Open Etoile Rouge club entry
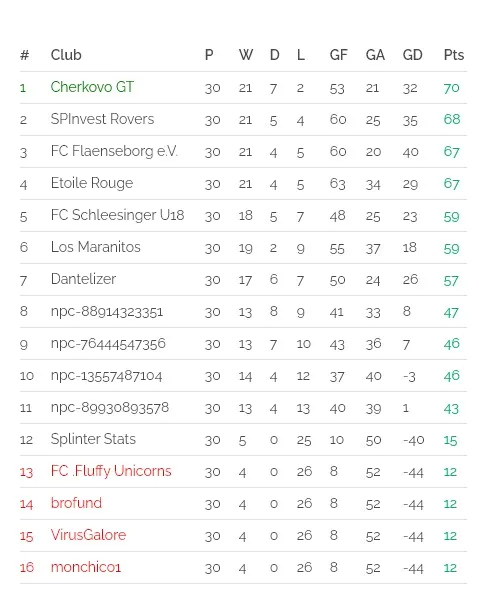 pos(92,183)
